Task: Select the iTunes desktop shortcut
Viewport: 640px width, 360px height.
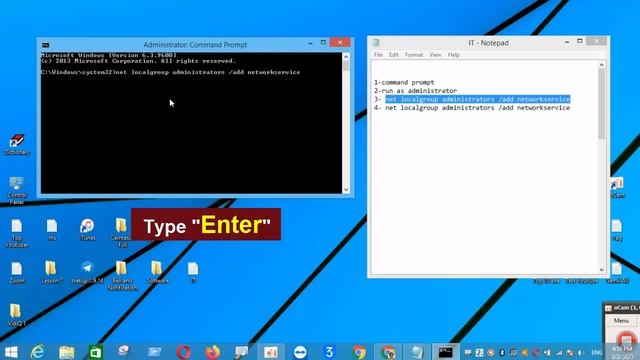Action: (x=87, y=229)
